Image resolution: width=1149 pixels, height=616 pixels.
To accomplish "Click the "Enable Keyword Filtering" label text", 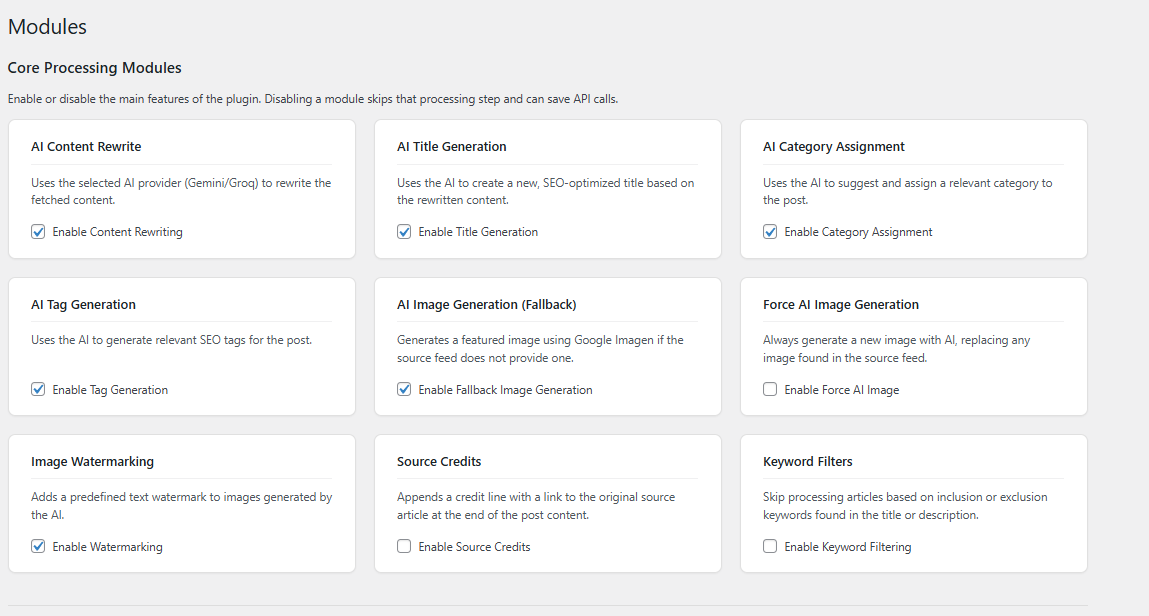I will point(847,547).
